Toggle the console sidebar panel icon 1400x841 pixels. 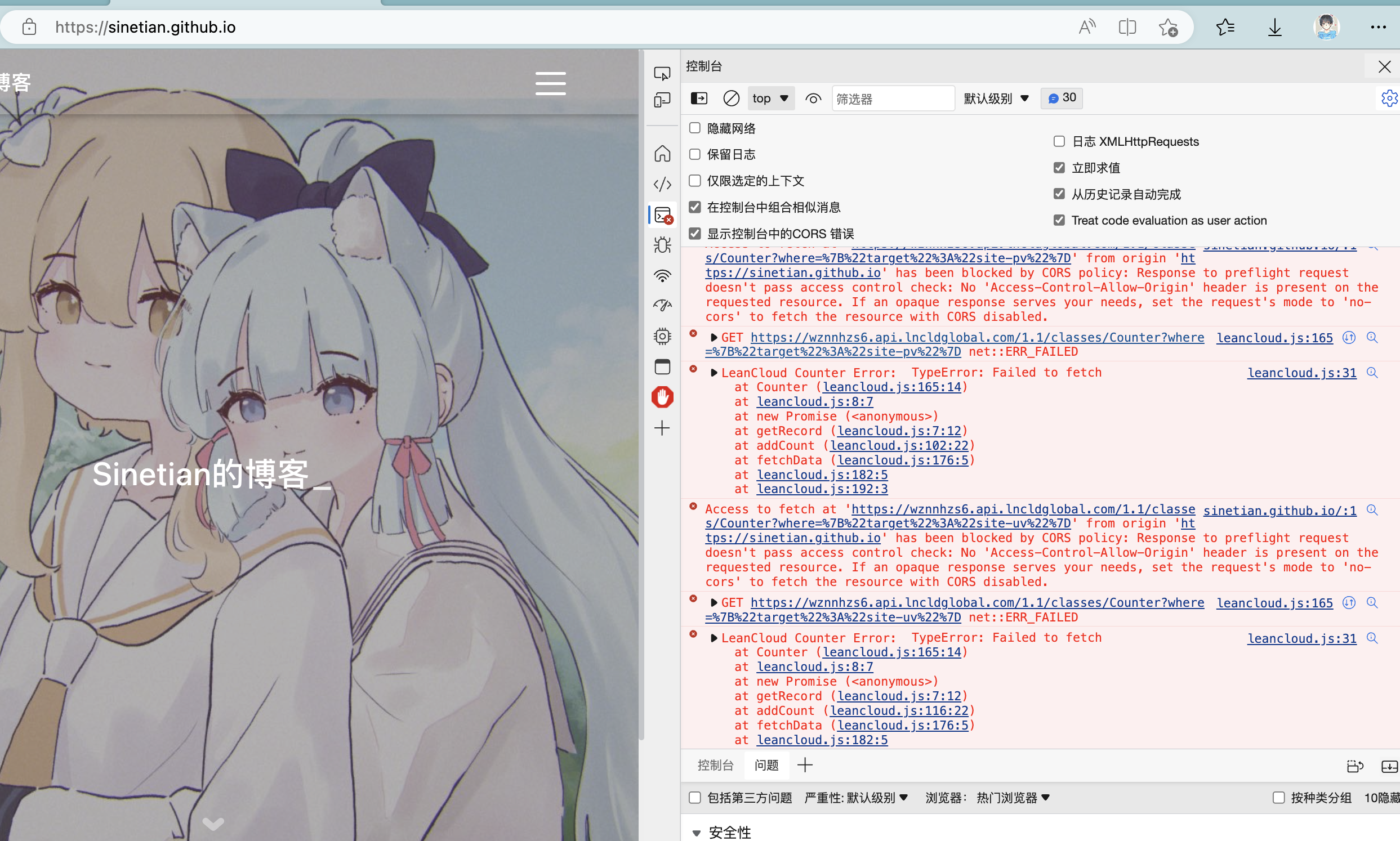pyautogui.click(x=699, y=99)
